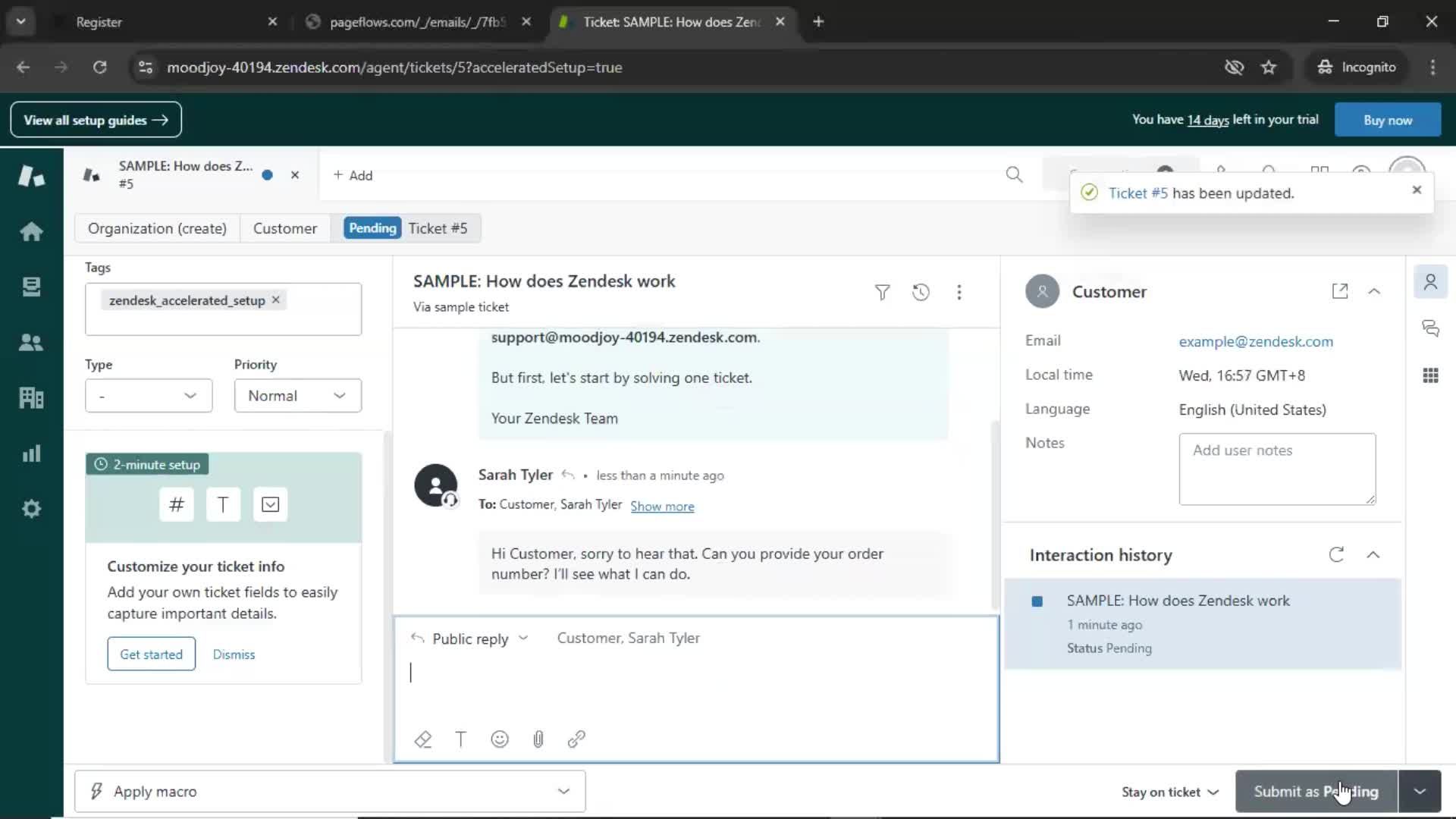
Task: Remove zendesk_accelerated_setup tag
Action: point(276,300)
